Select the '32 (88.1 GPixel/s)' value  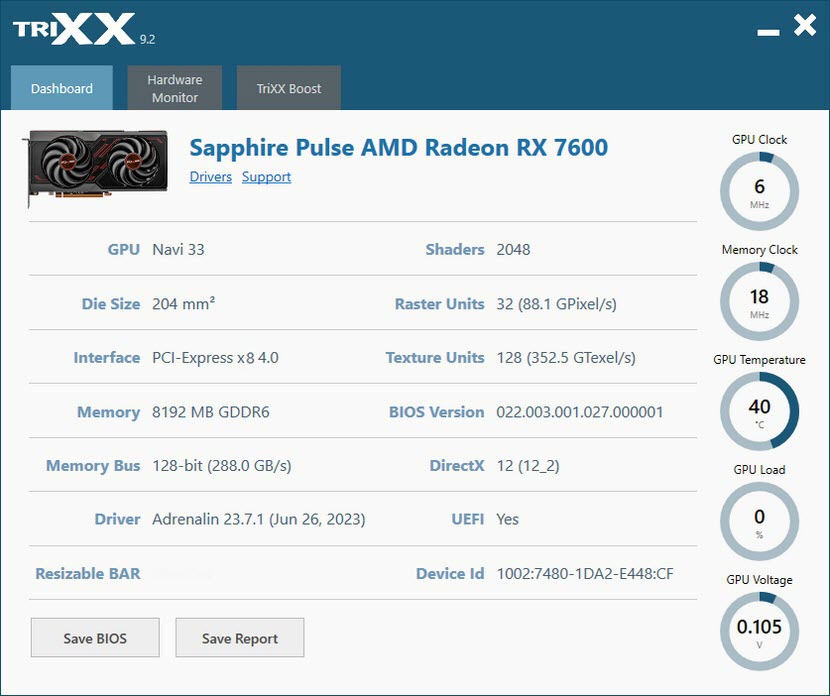pyautogui.click(x=556, y=304)
